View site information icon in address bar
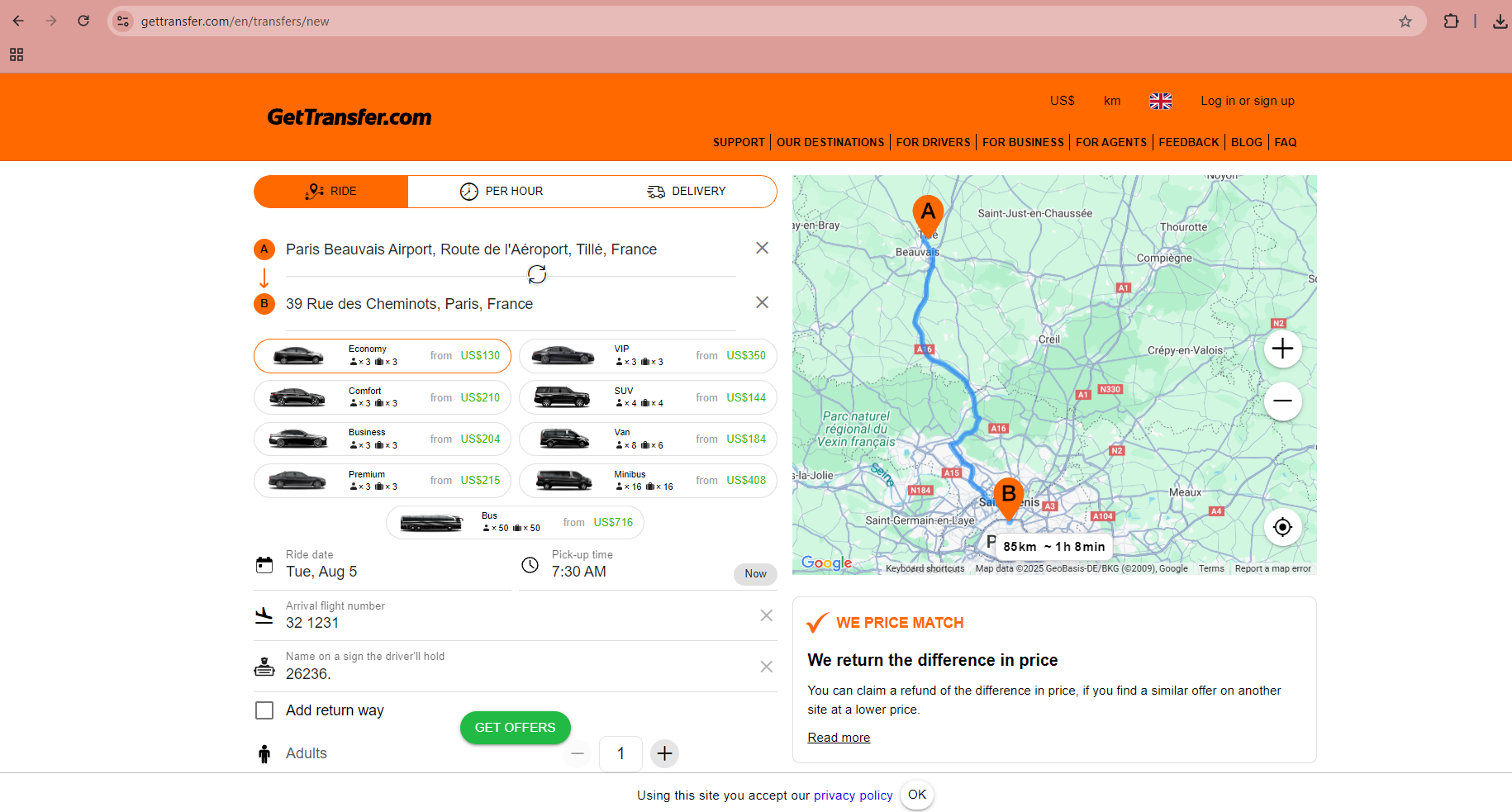Image resolution: width=1512 pixels, height=812 pixels. pos(123,21)
